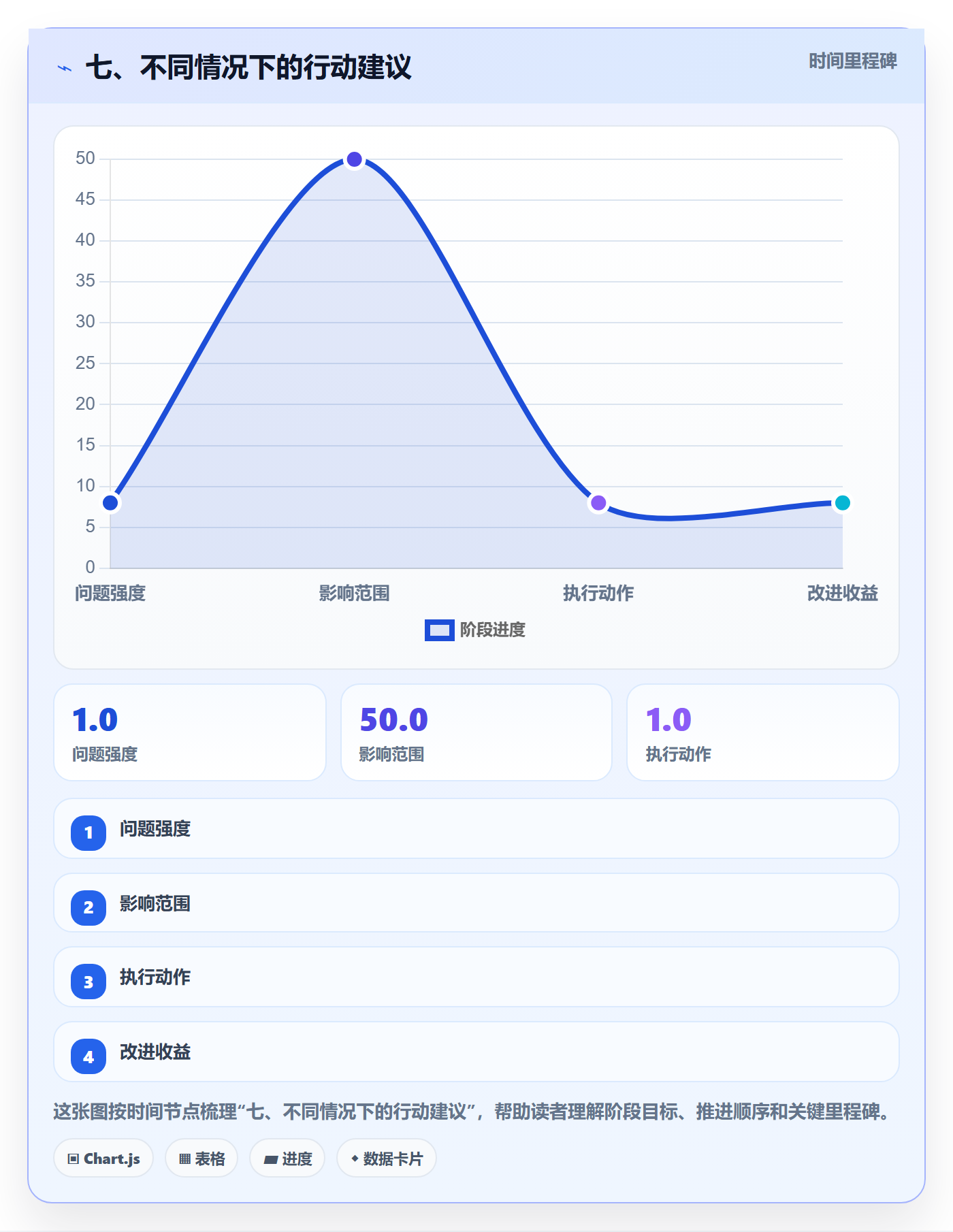
Task: Click the 进度 tag
Action: coord(287,1158)
